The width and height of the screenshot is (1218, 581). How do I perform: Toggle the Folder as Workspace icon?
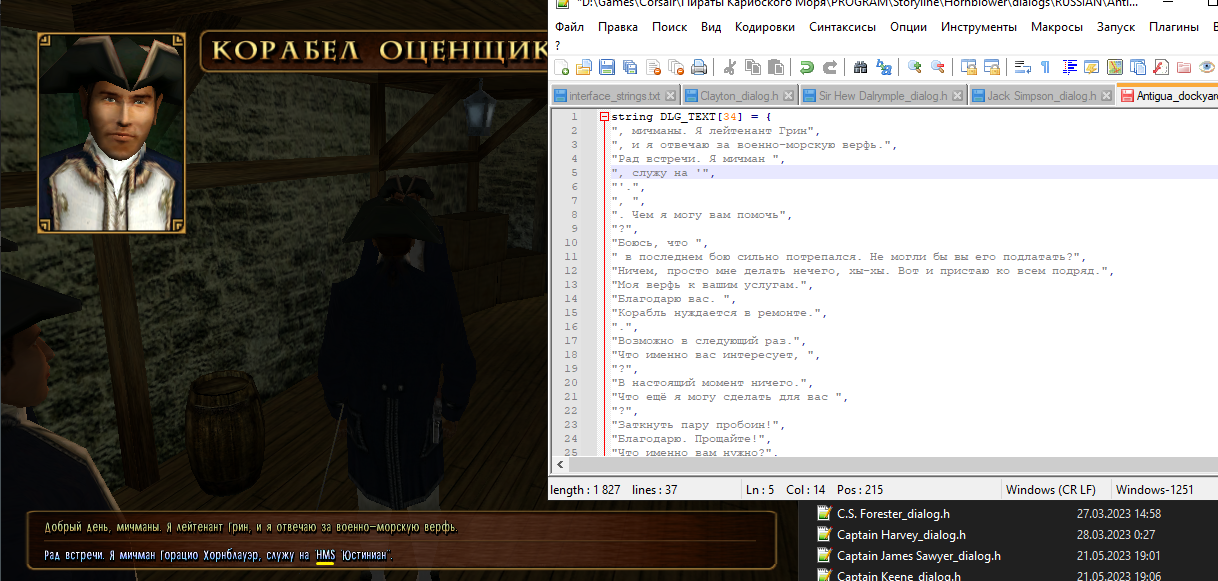(1184, 68)
